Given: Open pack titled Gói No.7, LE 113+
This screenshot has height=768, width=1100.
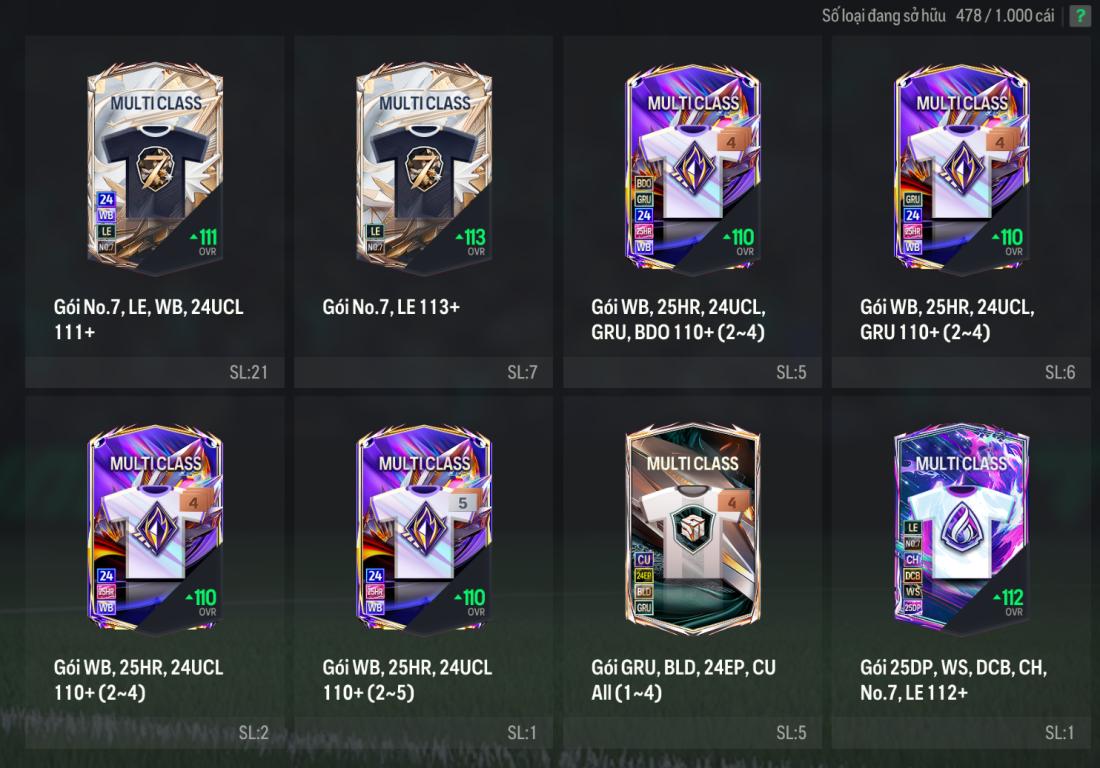Looking at the screenshot, I should point(391,307).
